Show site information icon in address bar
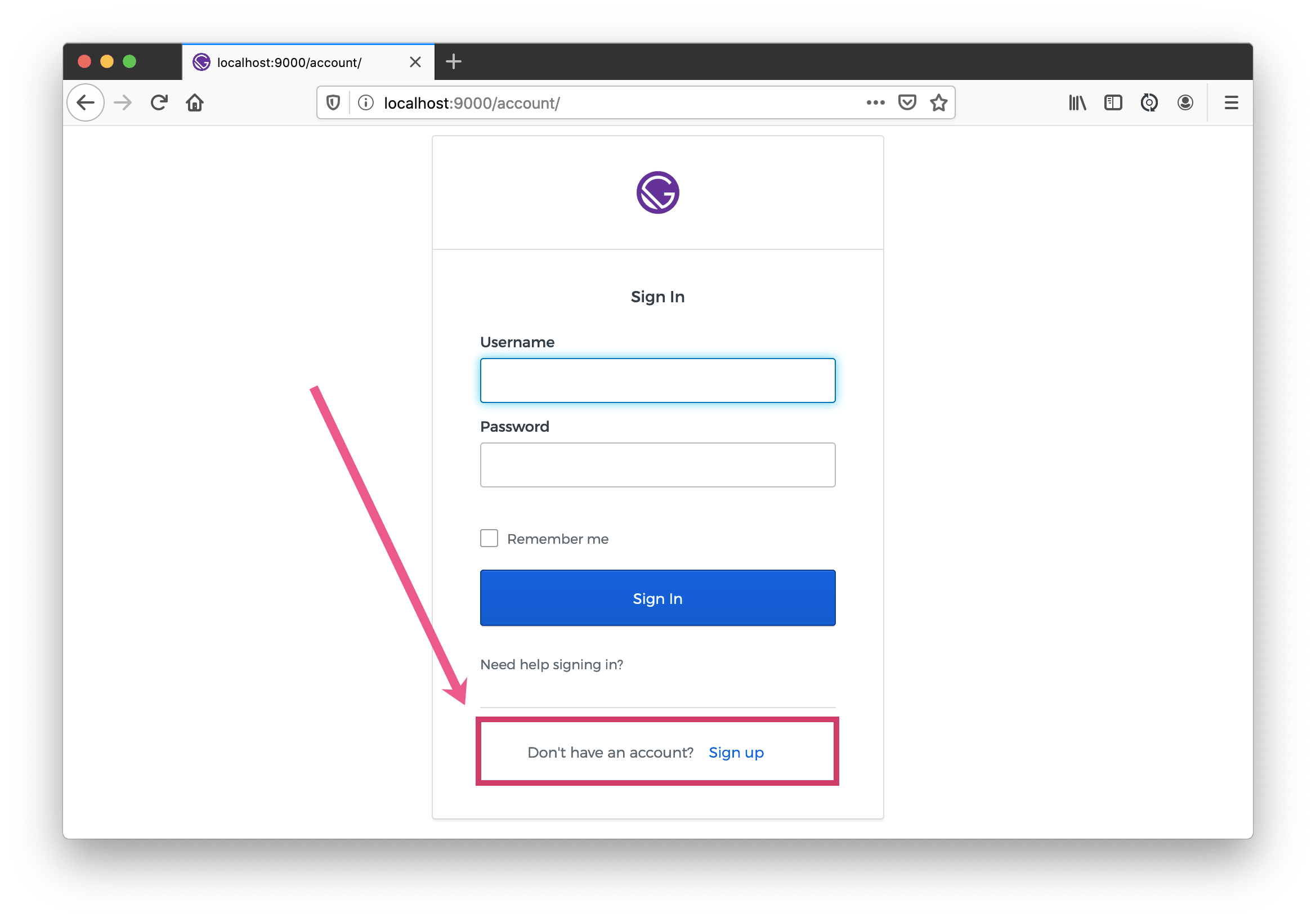This screenshot has height=922, width=1316. click(x=366, y=103)
